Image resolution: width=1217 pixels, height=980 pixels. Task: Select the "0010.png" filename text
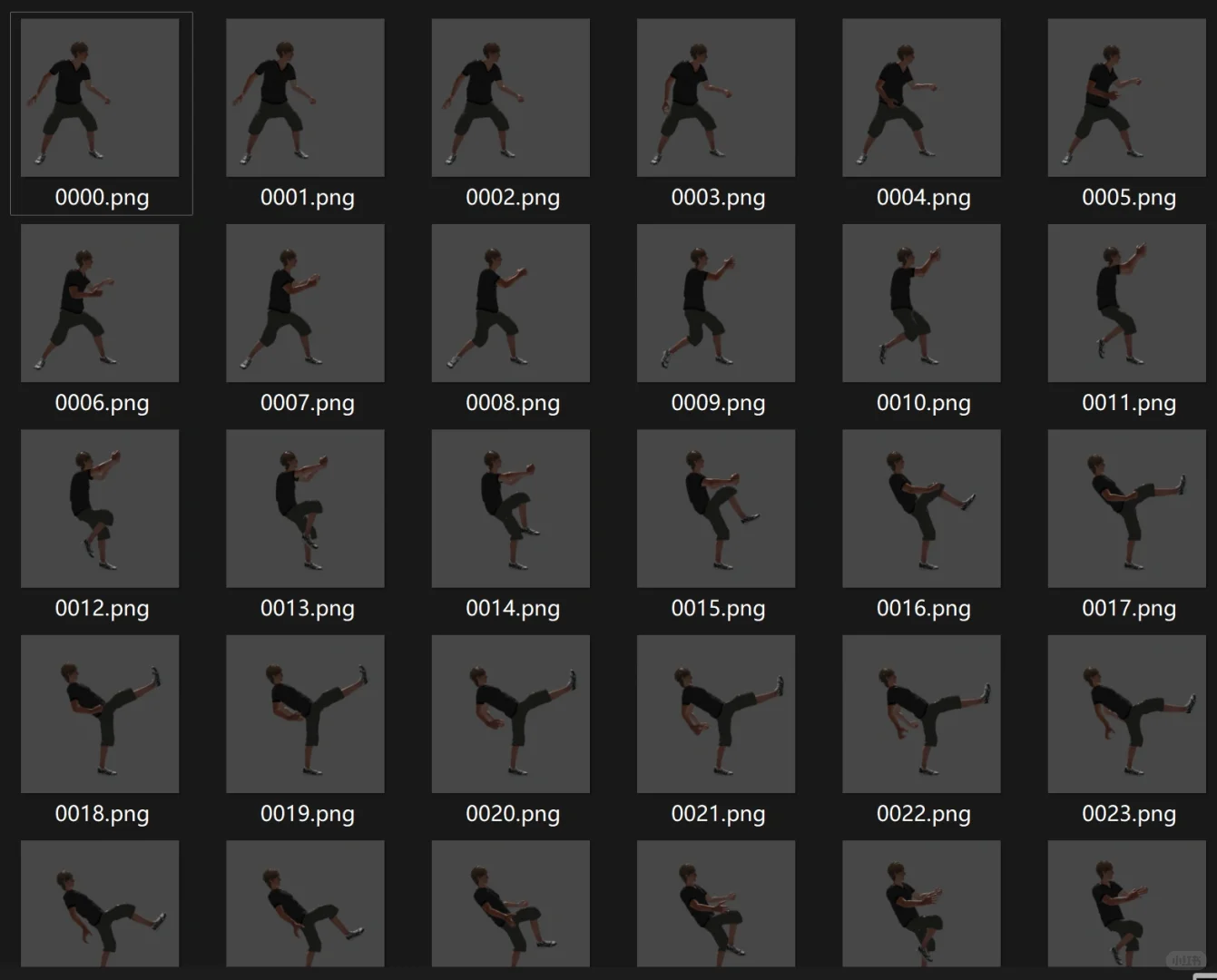coord(924,403)
